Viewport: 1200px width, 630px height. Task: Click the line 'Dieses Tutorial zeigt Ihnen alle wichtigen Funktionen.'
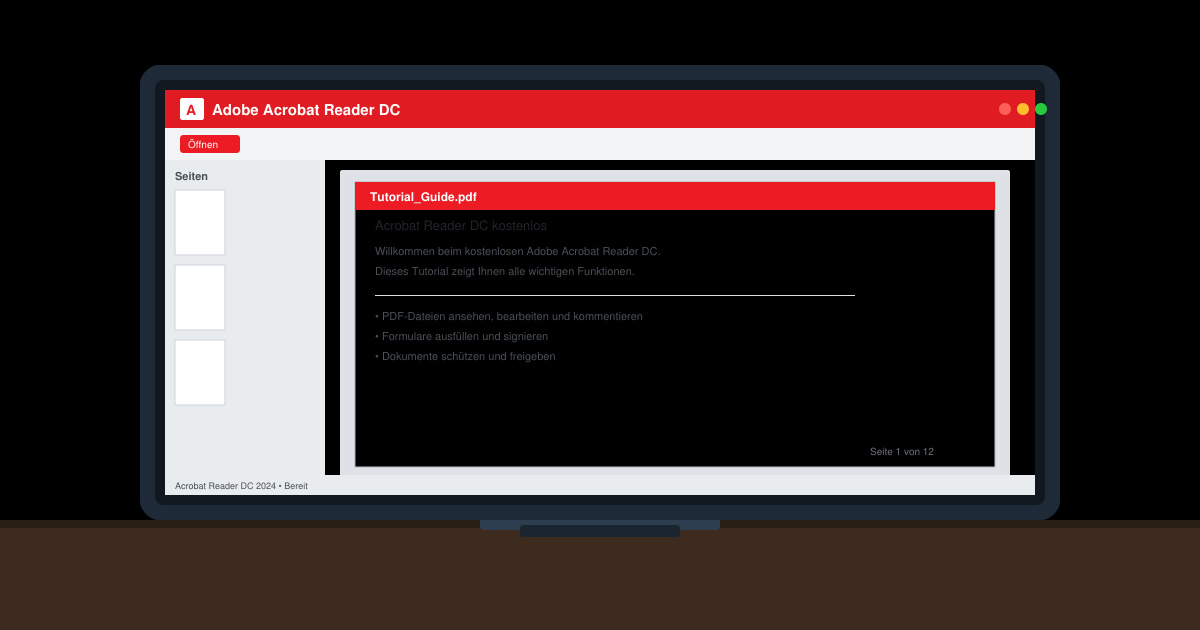(x=505, y=271)
